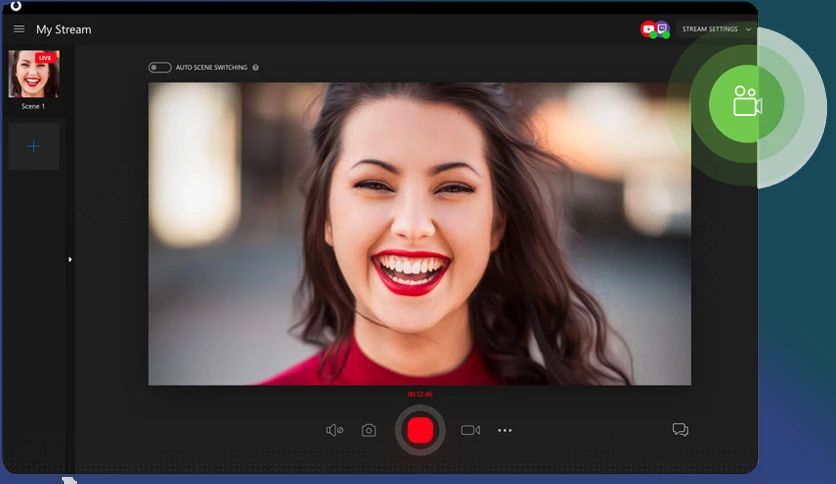The image size is (836, 484).
Task: Expand the Stream Settings dropdown
Action: pyautogui.click(x=717, y=29)
